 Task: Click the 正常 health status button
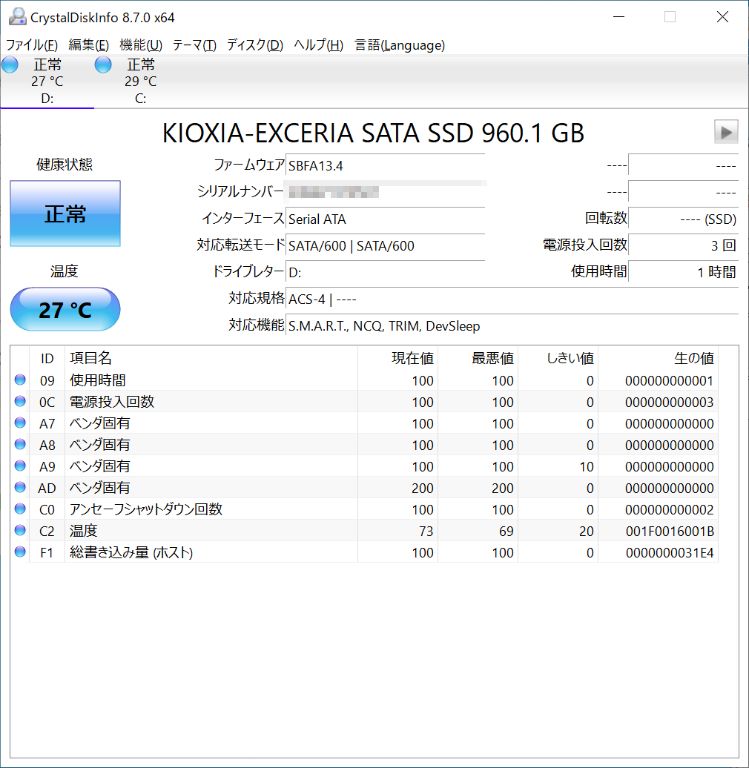pyautogui.click(x=65, y=214)
